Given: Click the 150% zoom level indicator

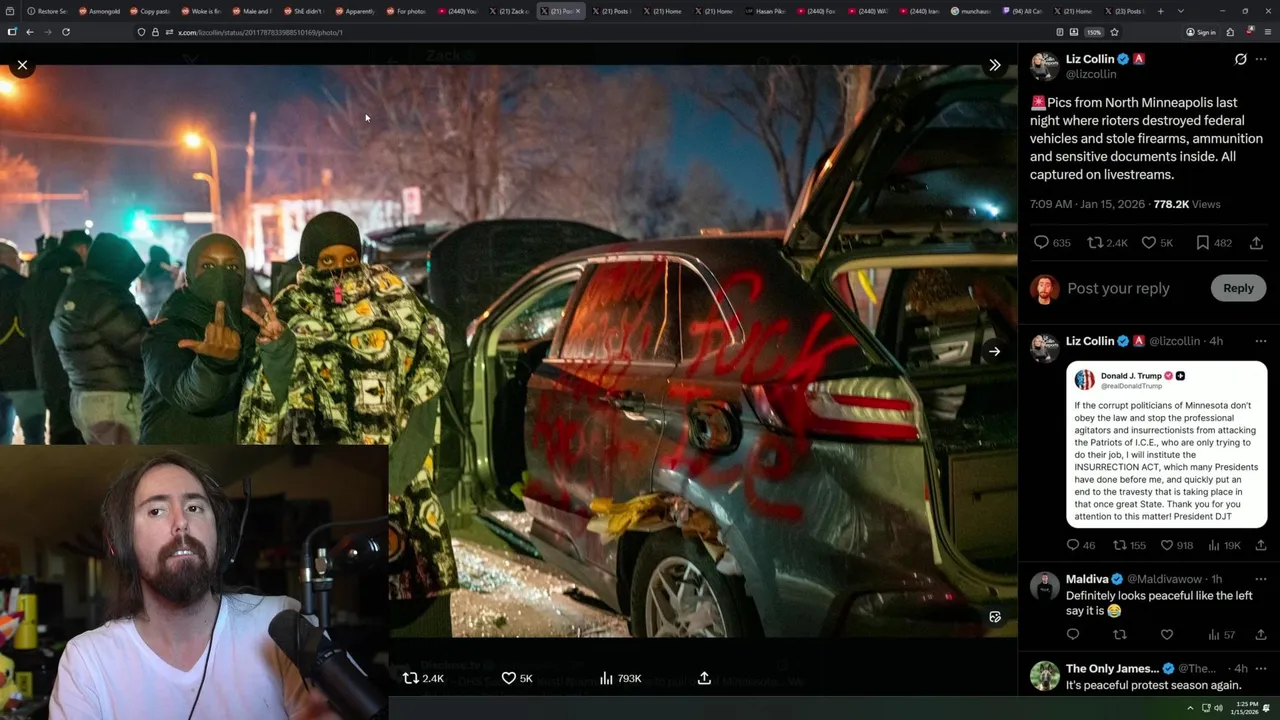Looking at the screenshot, I should tap(1094, 32).
